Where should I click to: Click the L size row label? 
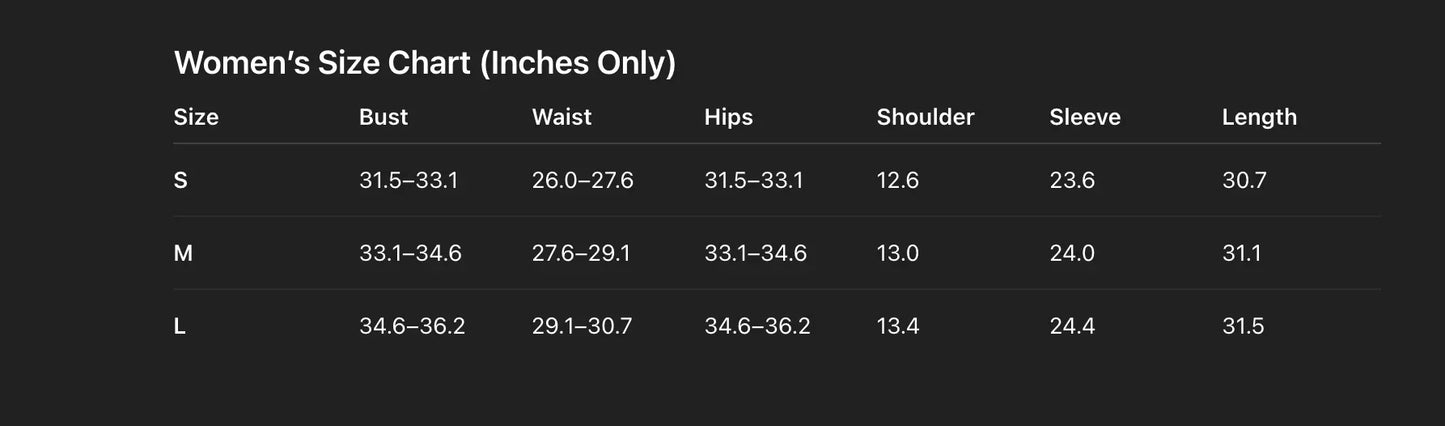[x=180, y=327]
